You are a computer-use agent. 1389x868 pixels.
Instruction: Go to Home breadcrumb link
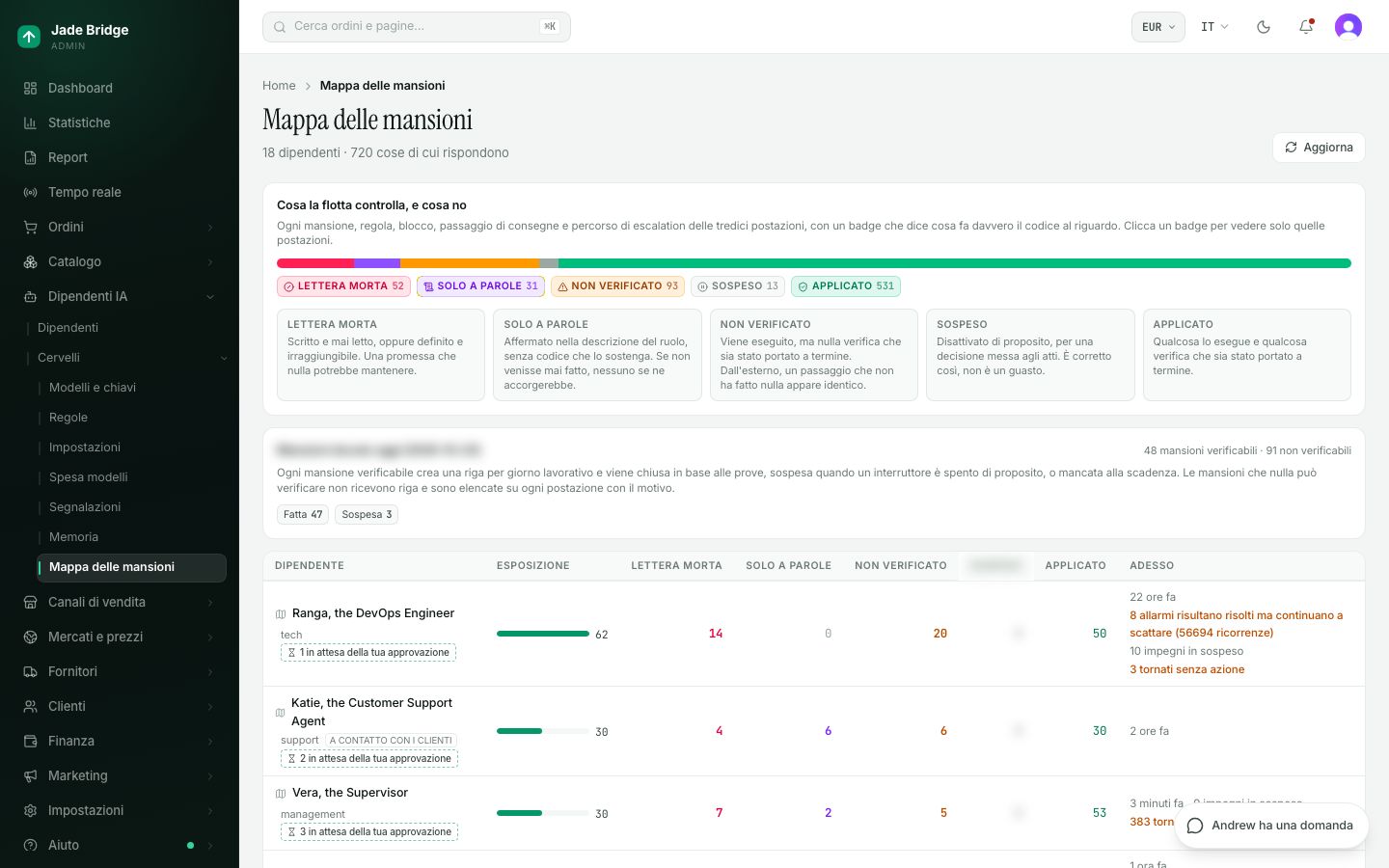click(x=279, y=86)
